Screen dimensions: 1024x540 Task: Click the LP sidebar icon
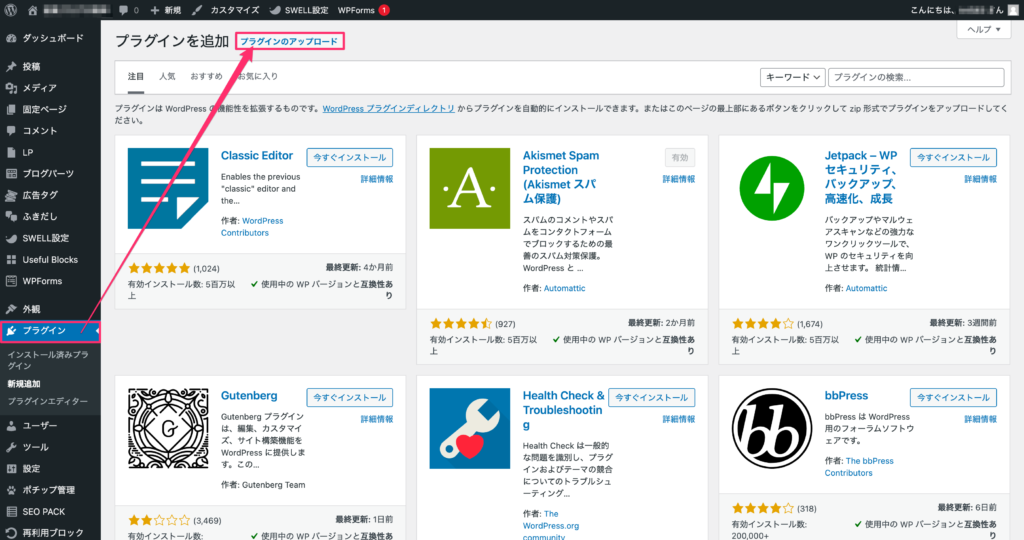pos(11,152)
